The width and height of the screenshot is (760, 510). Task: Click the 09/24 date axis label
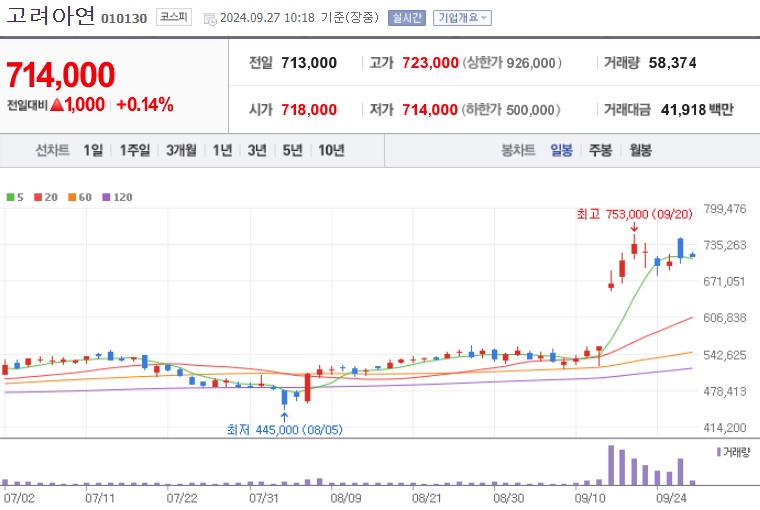pyautogui.click(x=671, y=498)
